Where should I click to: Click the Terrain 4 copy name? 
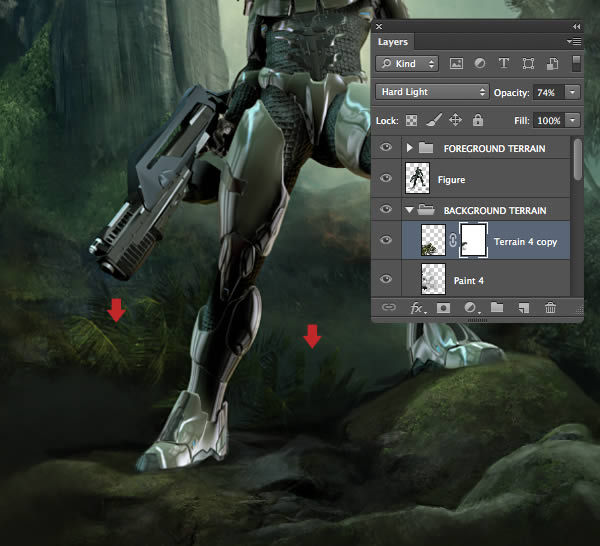(x=525, y=242)
